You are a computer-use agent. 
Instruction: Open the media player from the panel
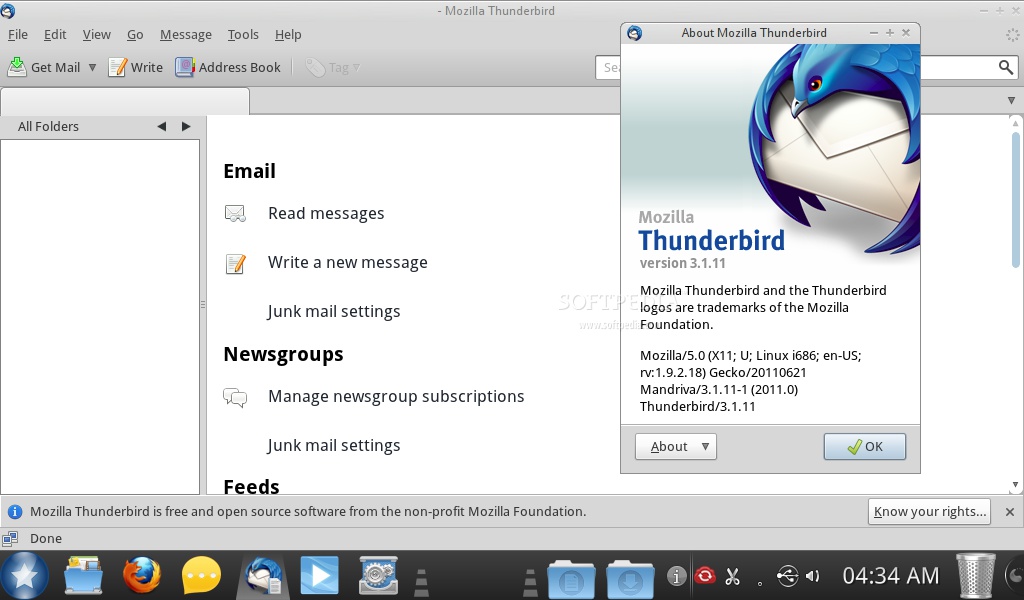(319, 575)
